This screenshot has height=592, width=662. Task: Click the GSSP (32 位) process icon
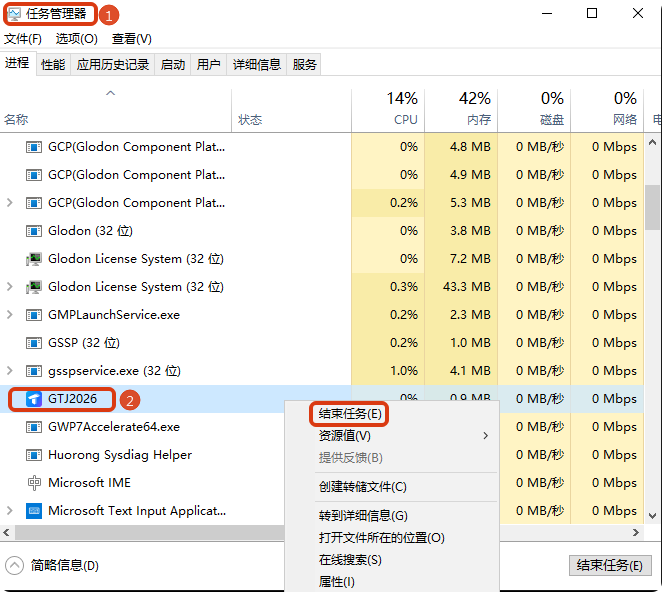[x=34, y=343]
